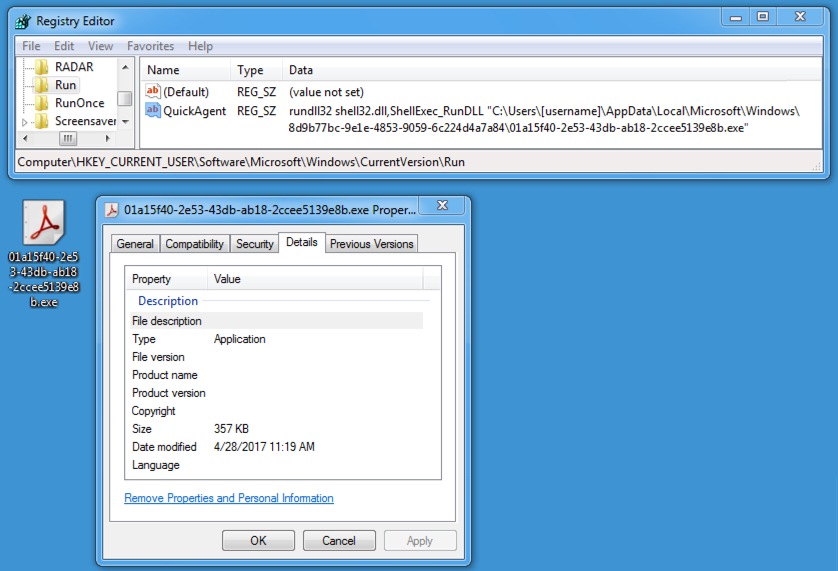The width and height of the screenshot is (838, 571).
Task: Click the desktop exe file name label
Action: pos(44,279)
